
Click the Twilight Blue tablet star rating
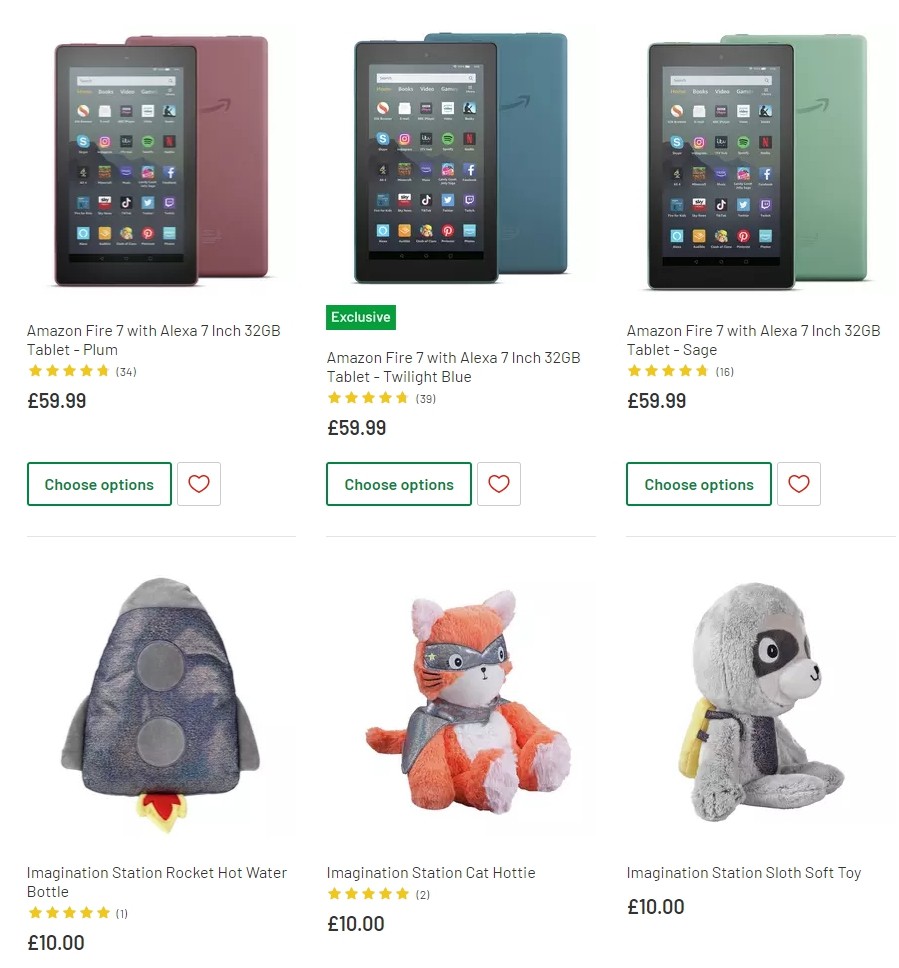tap(369, 397)
